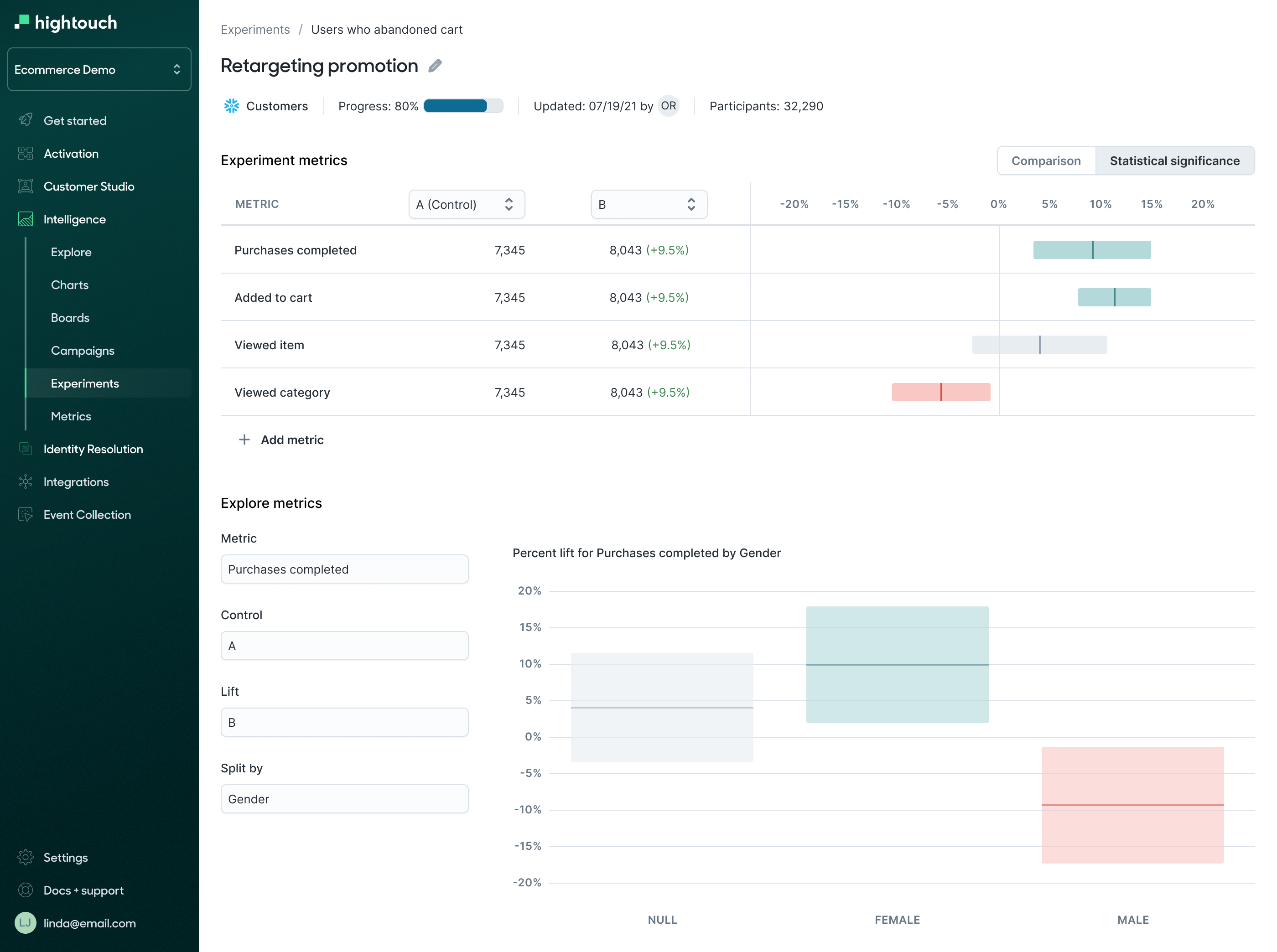Click Add metric button
Screen dimensions: 1277x952
tap(281, 440)
